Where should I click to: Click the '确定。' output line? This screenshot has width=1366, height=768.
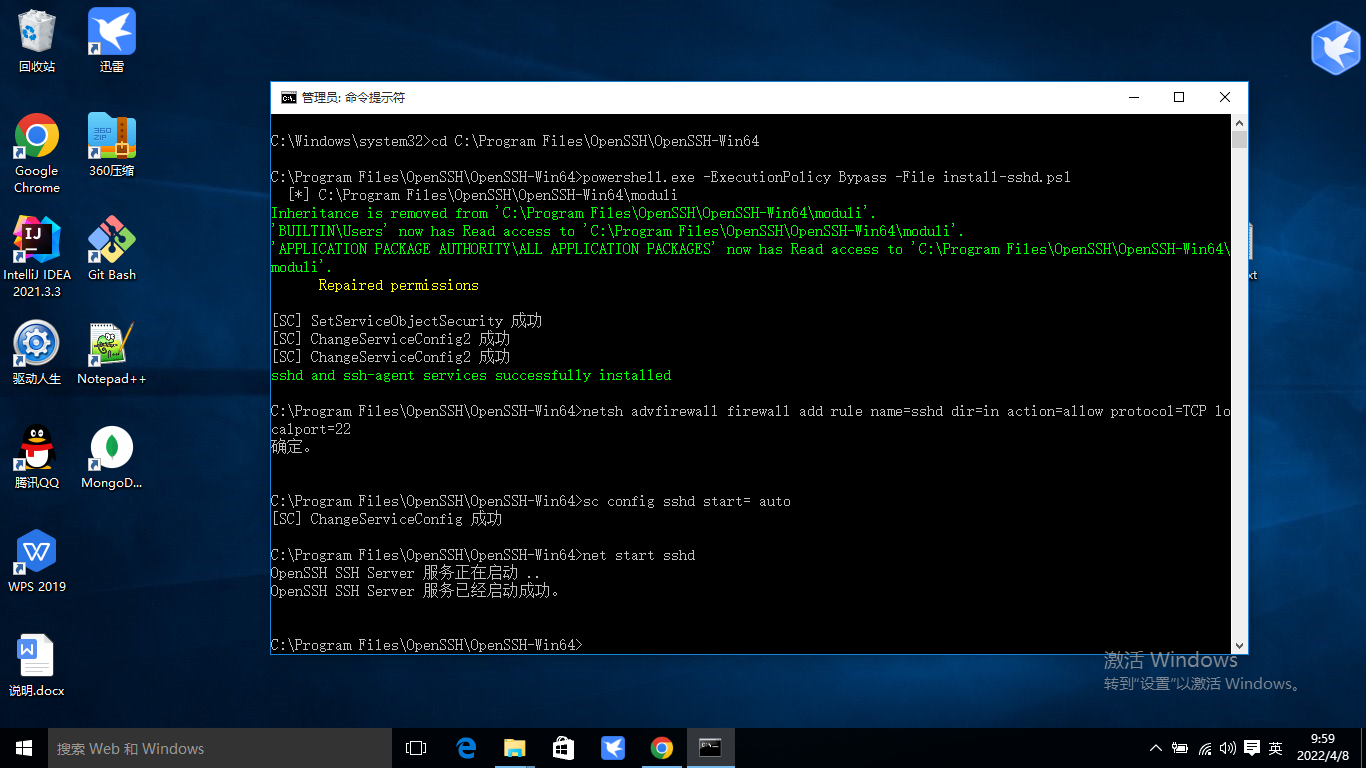(292, 447)
